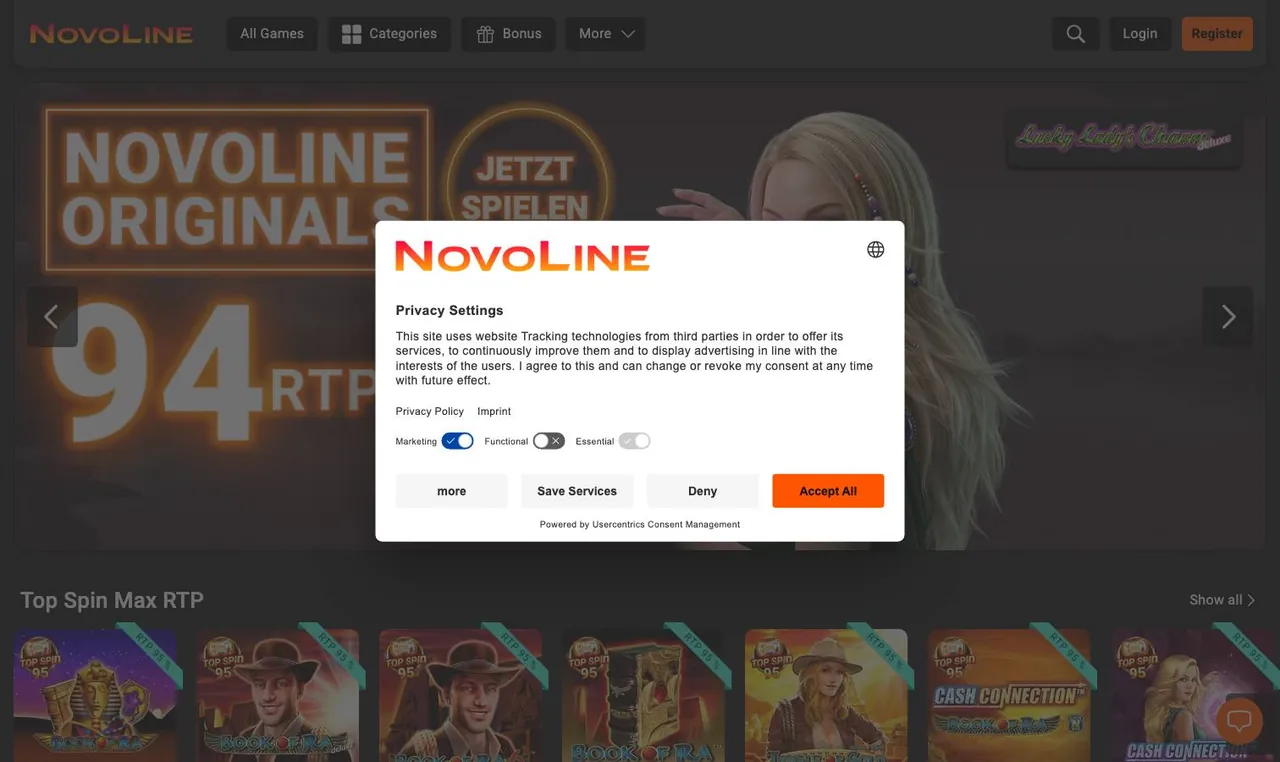This screenshot has width=1280, height=762.
Task: Open the first Book of Ra pharaoh game thumbnail
Action: coord(95,695)
